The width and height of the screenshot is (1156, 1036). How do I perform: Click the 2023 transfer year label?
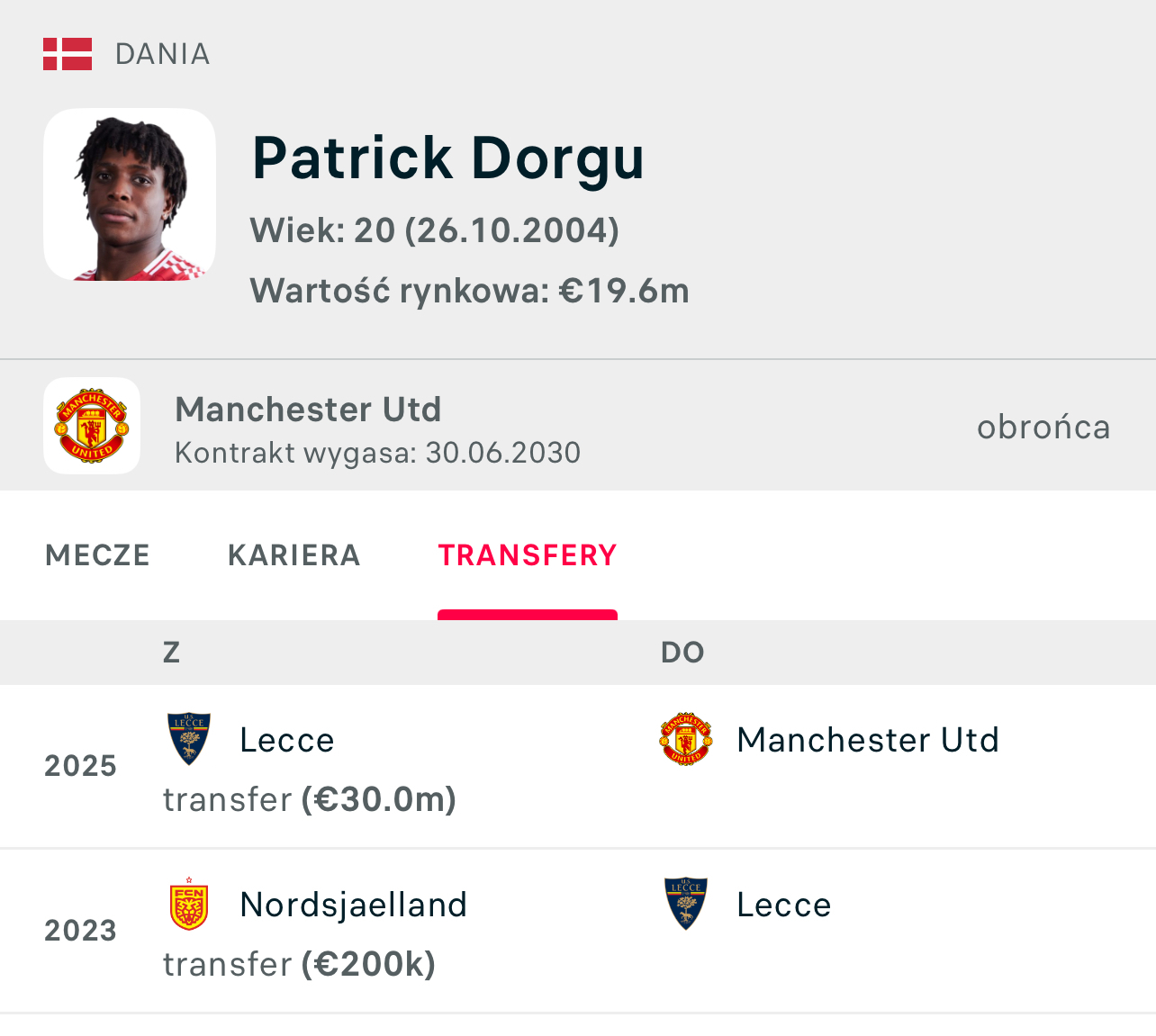[80, 931]
